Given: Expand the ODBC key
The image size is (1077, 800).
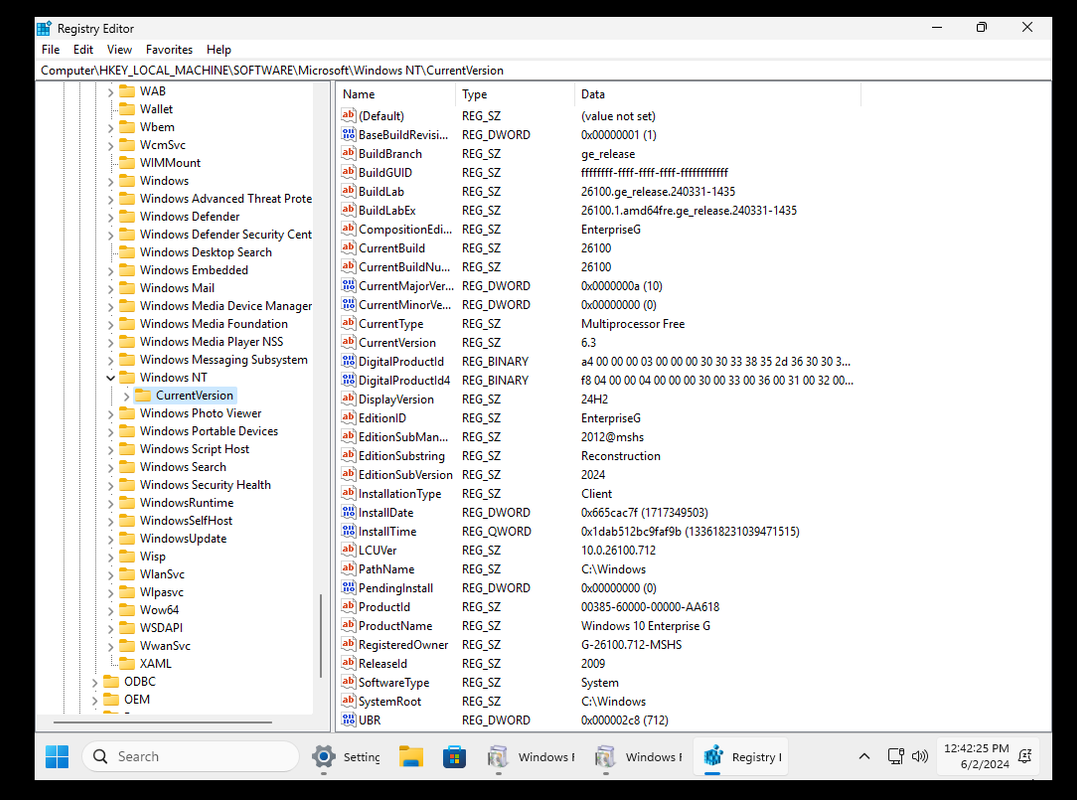Looking at the screenshot, I should click(95, 682).
